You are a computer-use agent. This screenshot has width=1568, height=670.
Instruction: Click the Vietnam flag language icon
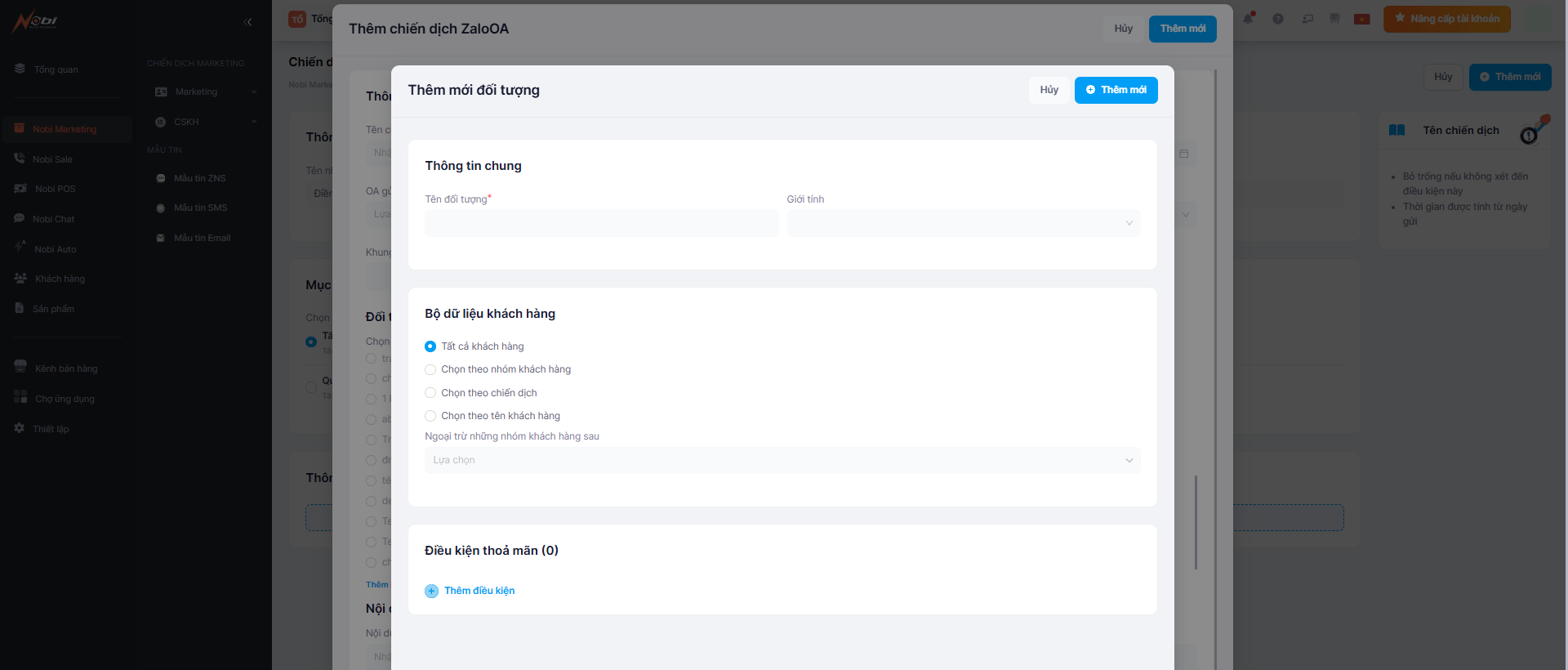click(1361, 19)
